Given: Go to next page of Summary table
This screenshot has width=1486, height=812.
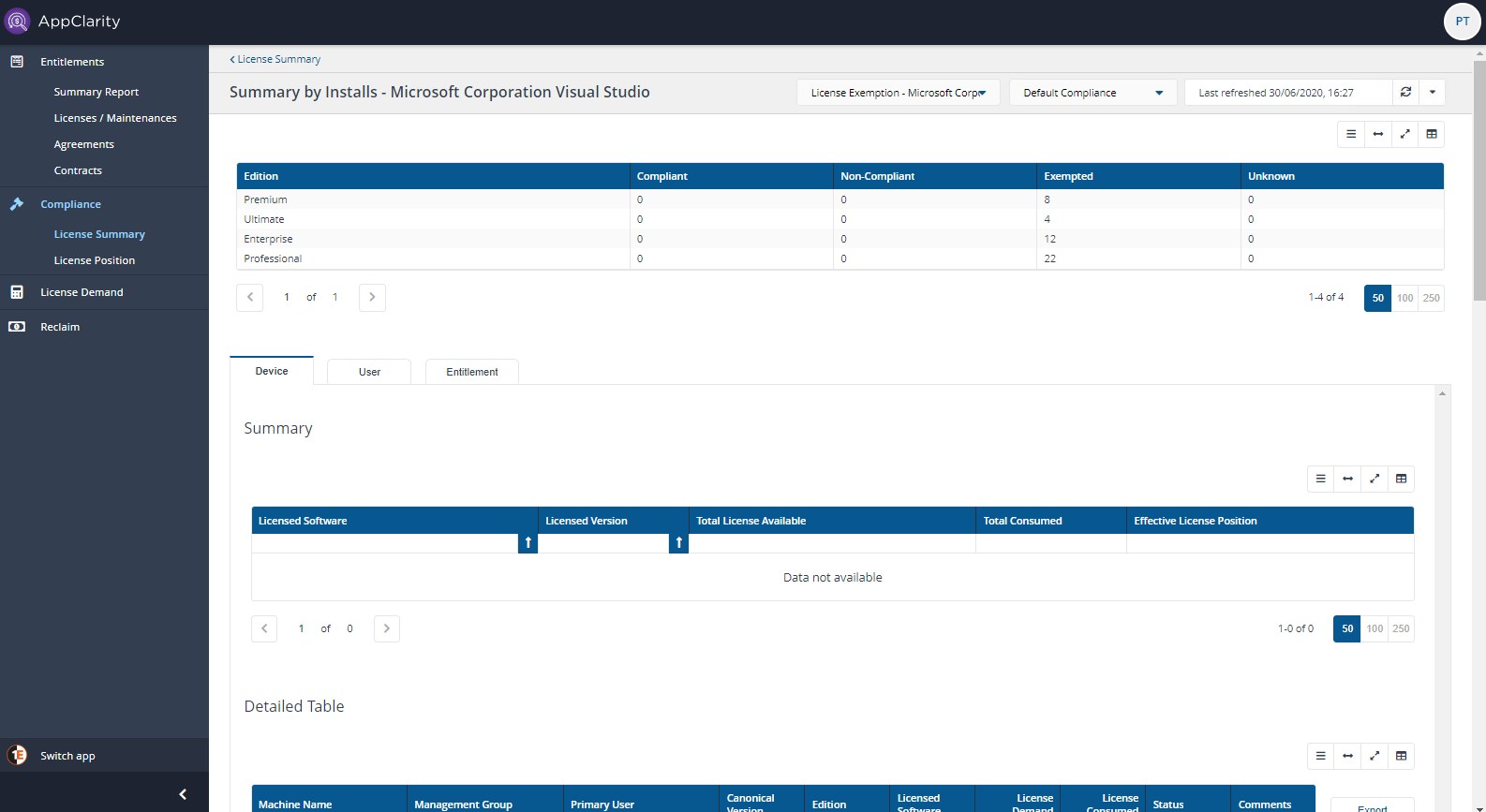Looking at the screenshot, I should tap(387, 628).
